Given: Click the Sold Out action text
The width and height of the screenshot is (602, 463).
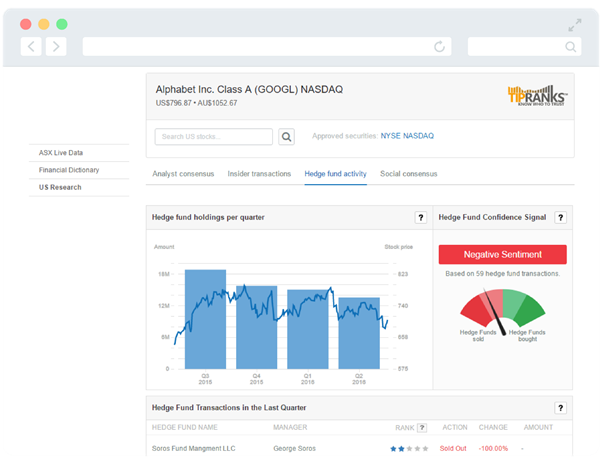Looking at the screenshot, I should [x=453, y=448].
